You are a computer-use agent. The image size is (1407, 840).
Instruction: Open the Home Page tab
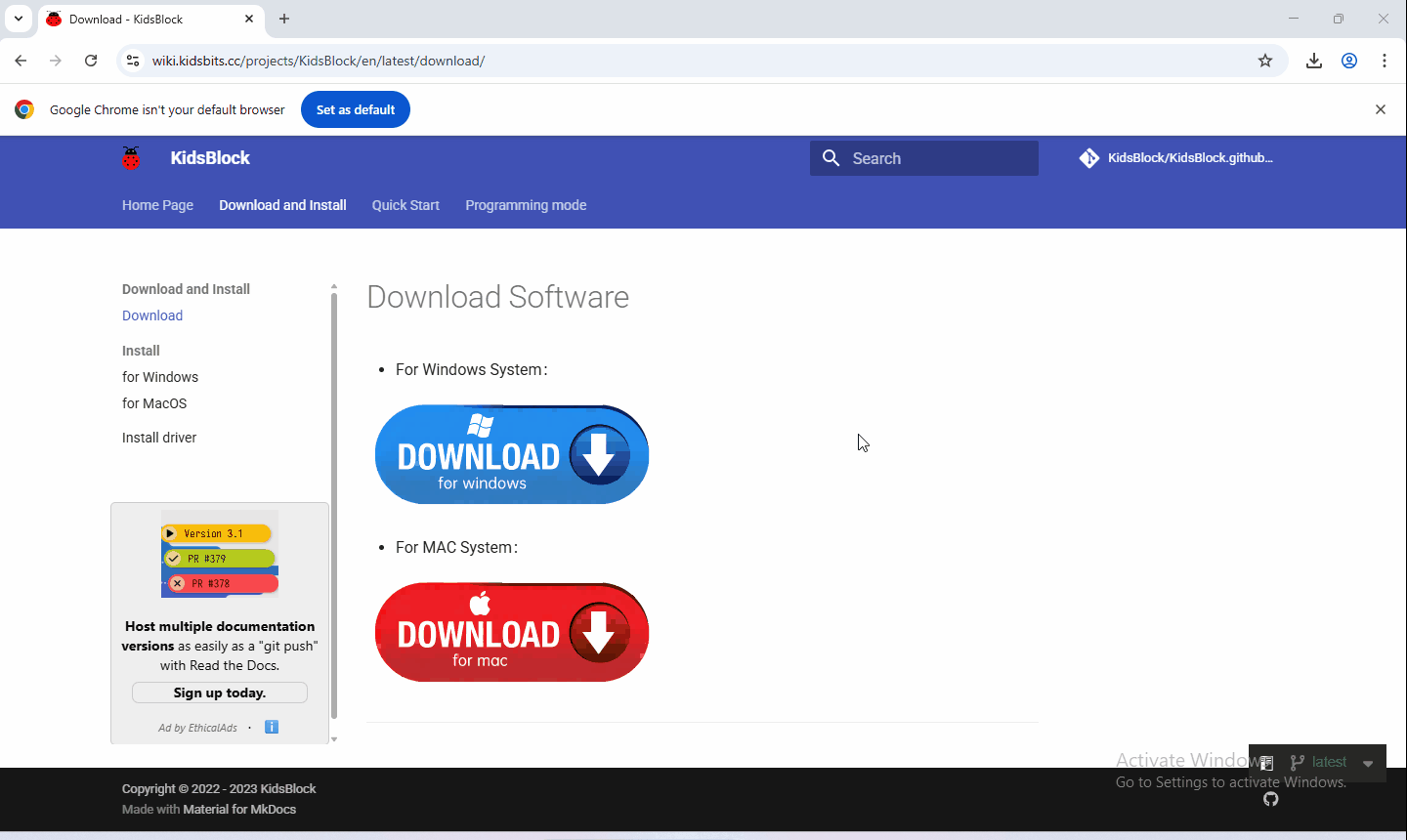[x=157, y=205]
